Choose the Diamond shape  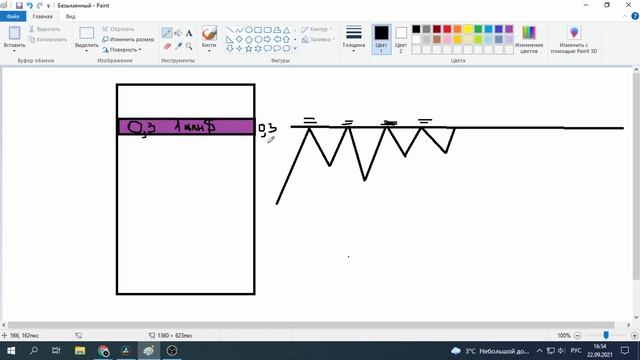click(x=239, y=40)
